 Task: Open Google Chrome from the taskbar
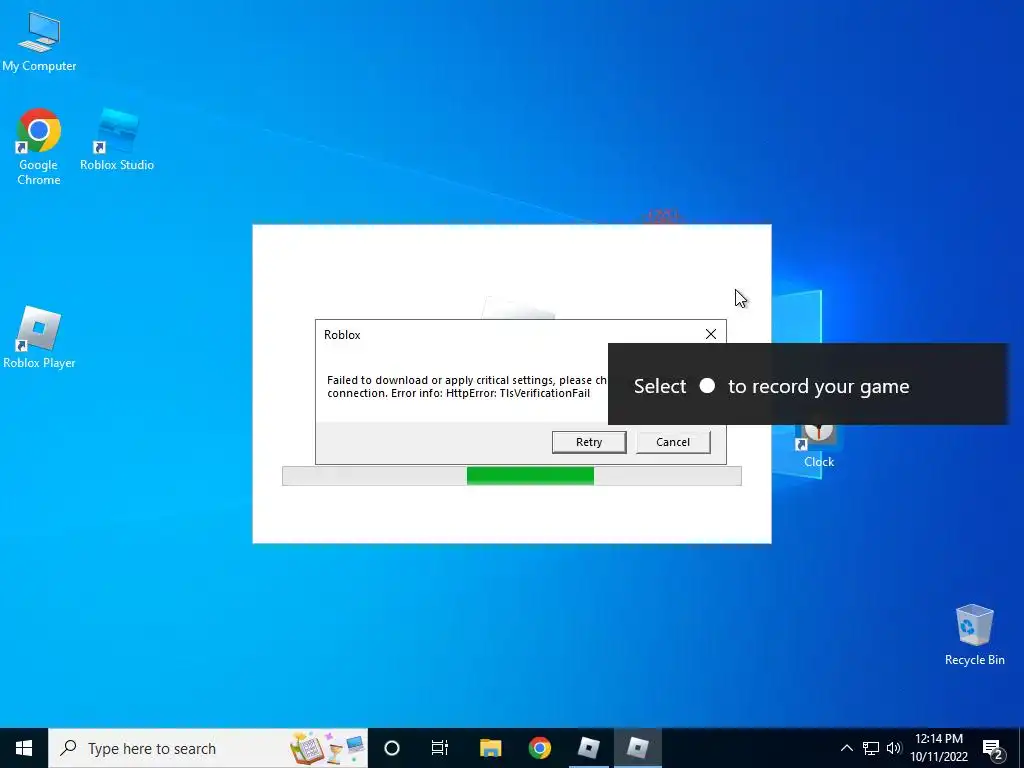[539, 748]
